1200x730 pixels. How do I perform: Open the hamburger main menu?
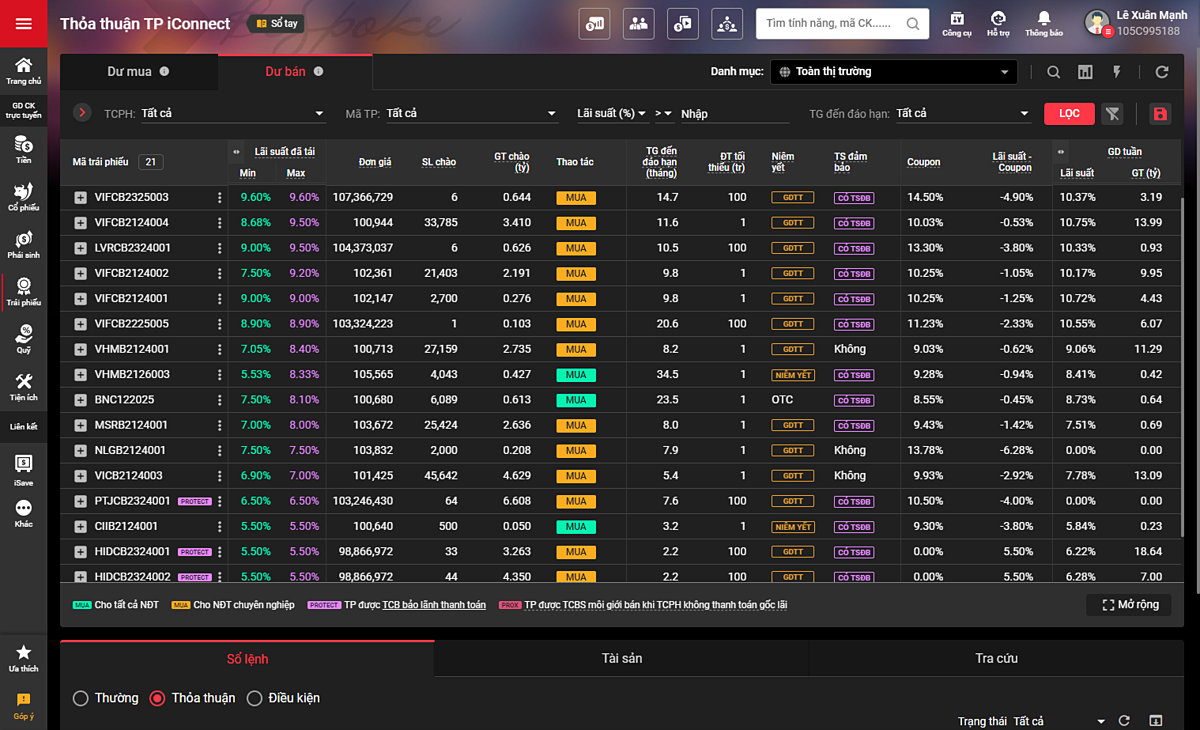[23, 24]
